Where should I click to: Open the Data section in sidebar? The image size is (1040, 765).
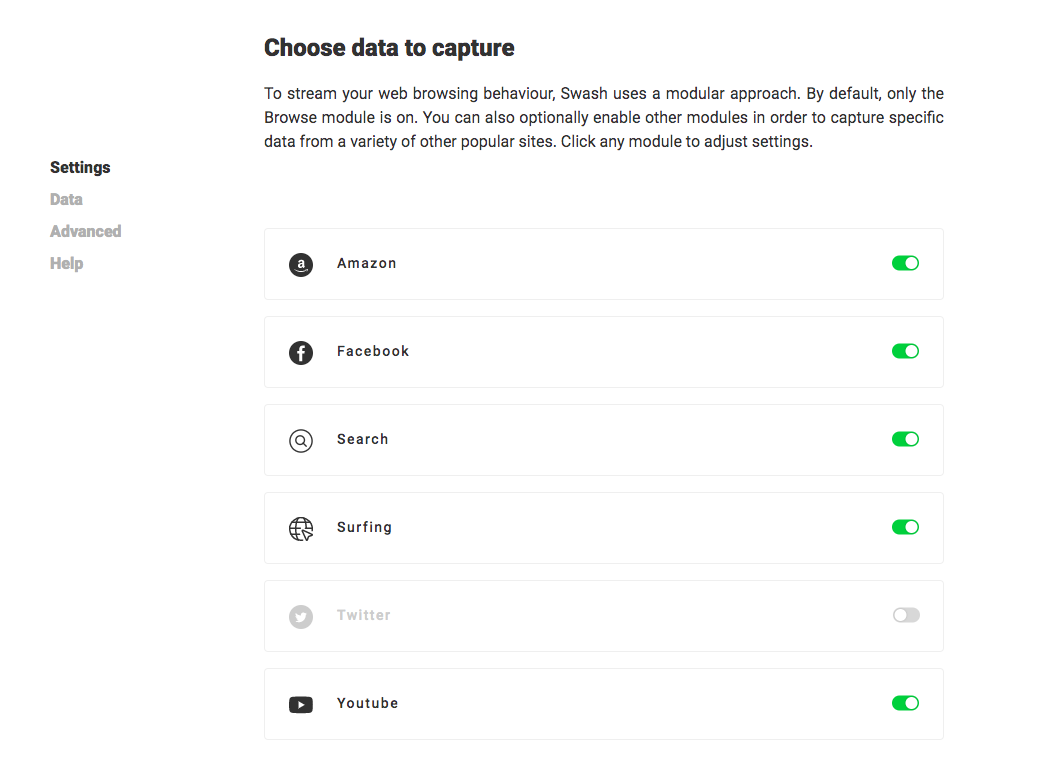[x=66, y=199]
